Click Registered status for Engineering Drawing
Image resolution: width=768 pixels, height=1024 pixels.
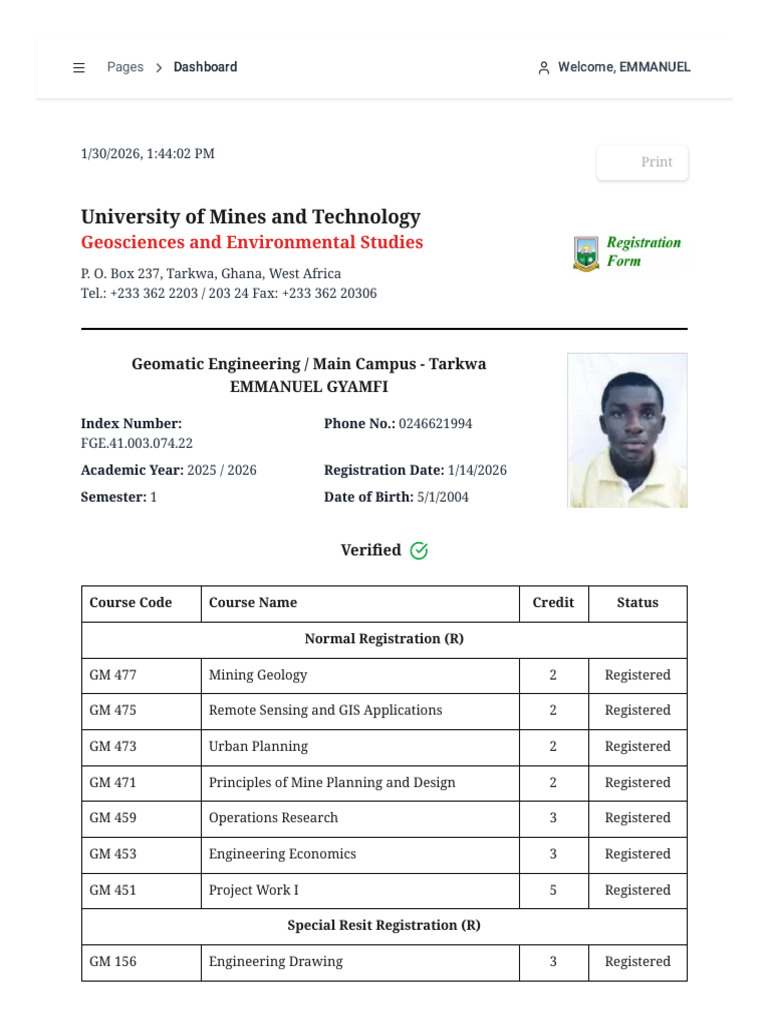click(x=637, y=962)
